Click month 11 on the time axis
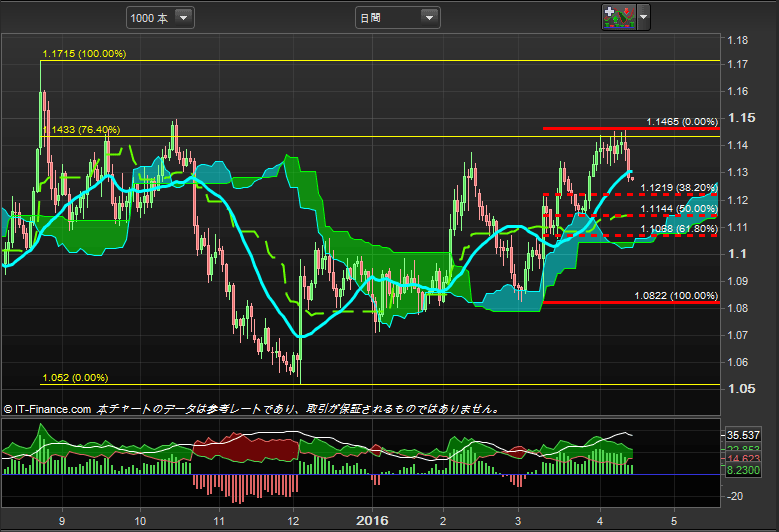Viewport: 779px width, 532px height. click(219, 521)
